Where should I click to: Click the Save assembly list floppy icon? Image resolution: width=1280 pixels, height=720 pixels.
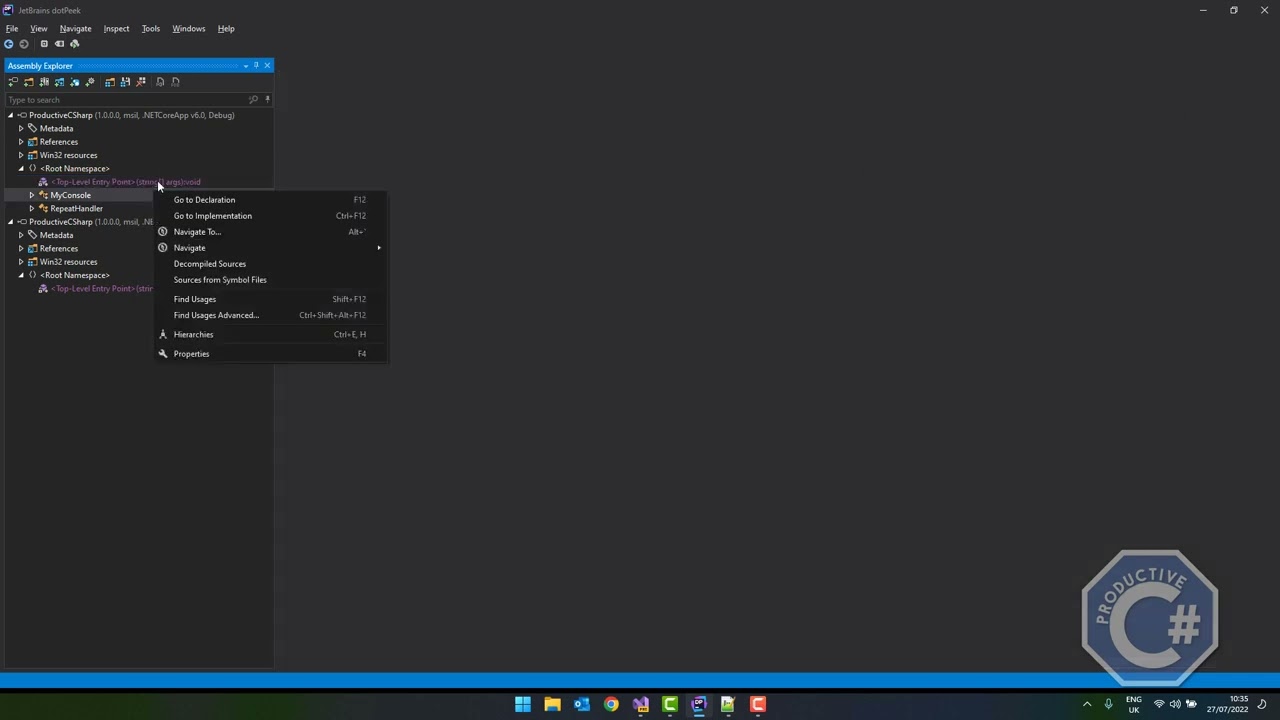(125, 82)
